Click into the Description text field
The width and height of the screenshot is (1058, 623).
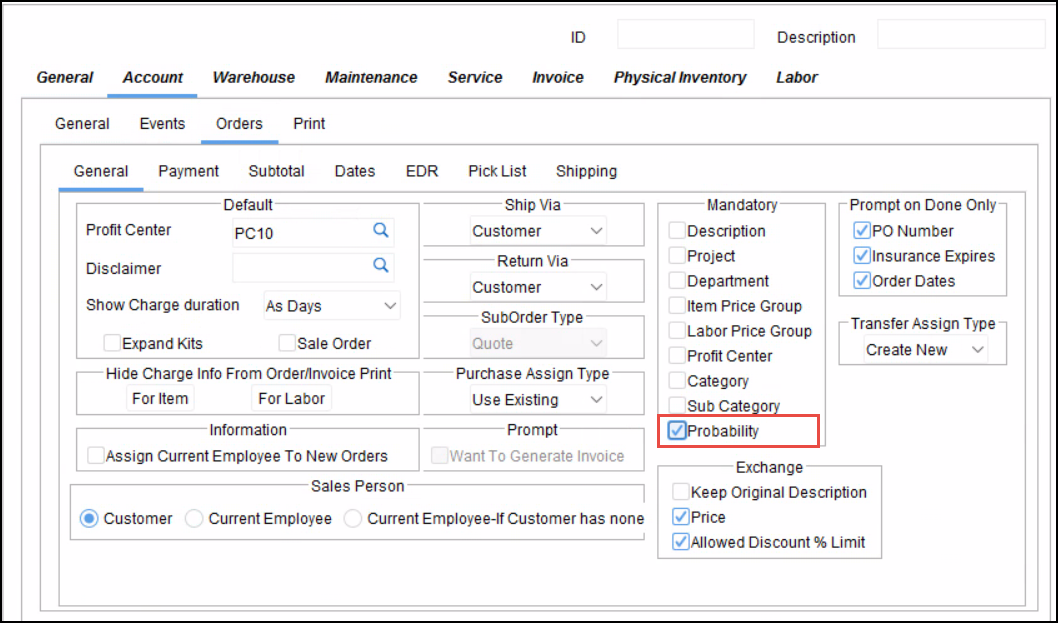[x=960, y=35]
